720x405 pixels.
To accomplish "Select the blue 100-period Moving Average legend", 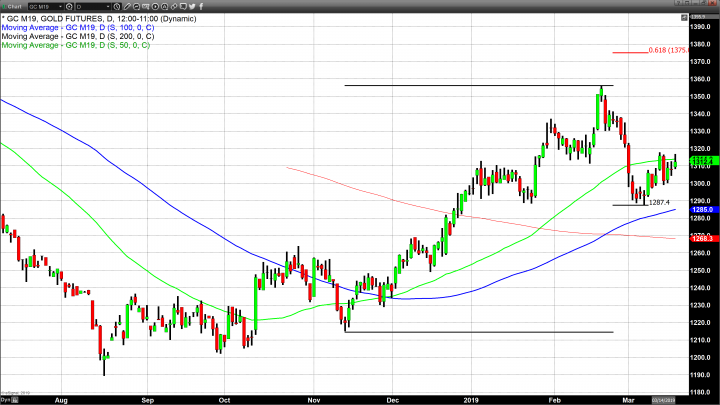I will pos(75,28).
